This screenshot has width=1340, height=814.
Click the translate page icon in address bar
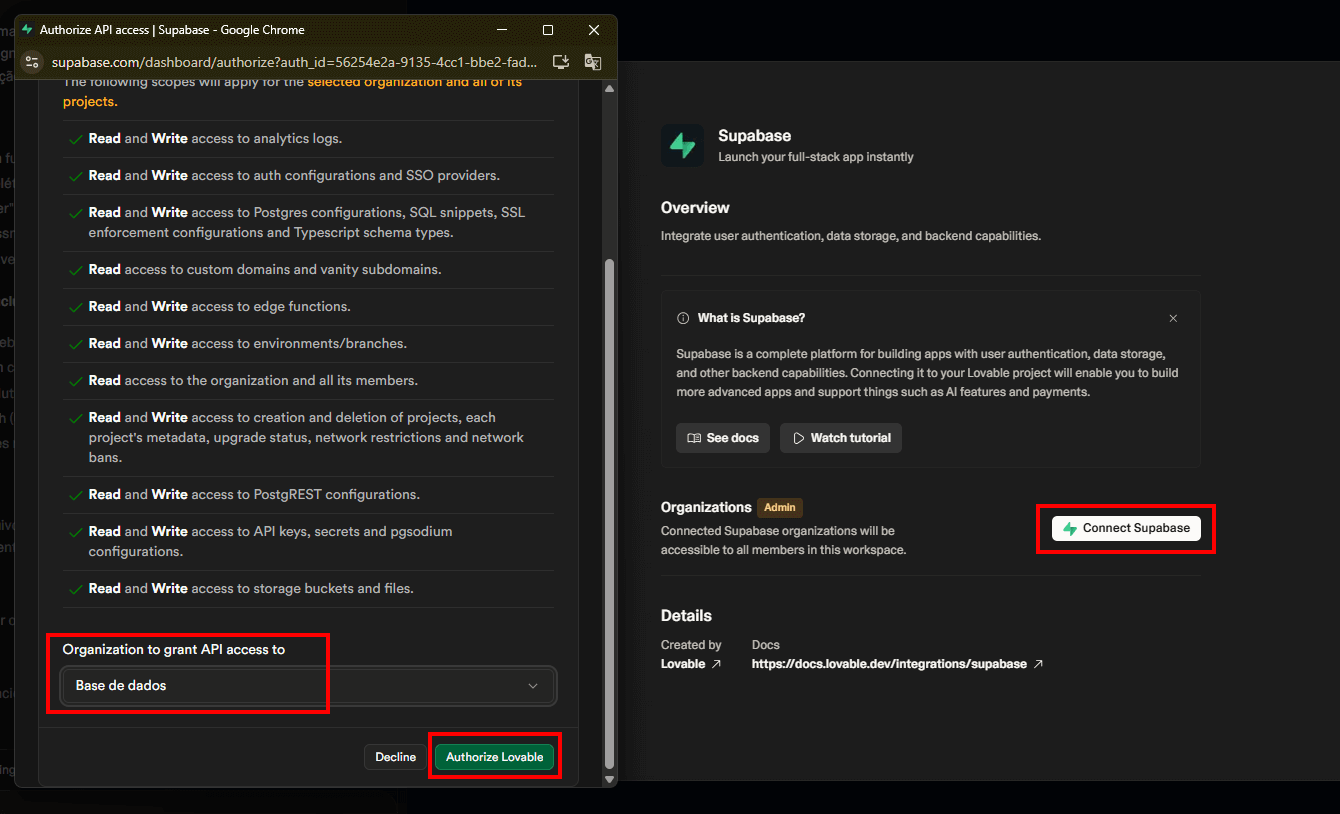click(x=593, y=62)
